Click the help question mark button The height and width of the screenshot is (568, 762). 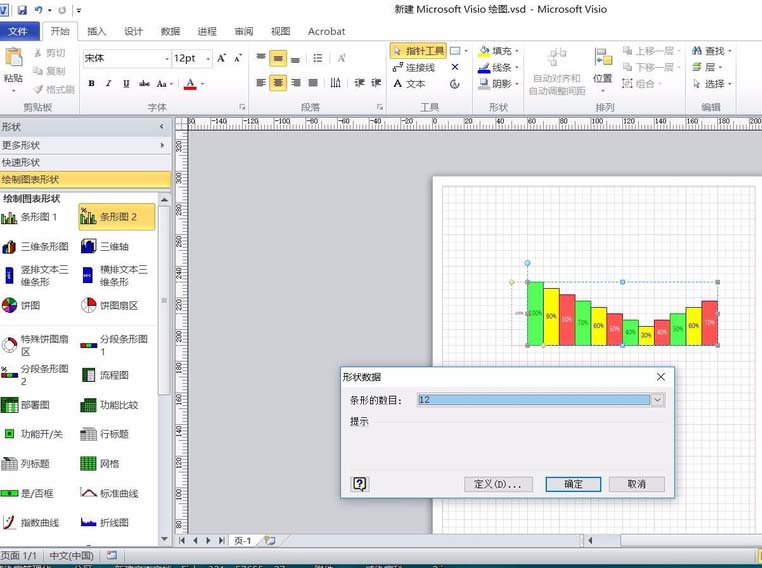[x=360, y=483]
